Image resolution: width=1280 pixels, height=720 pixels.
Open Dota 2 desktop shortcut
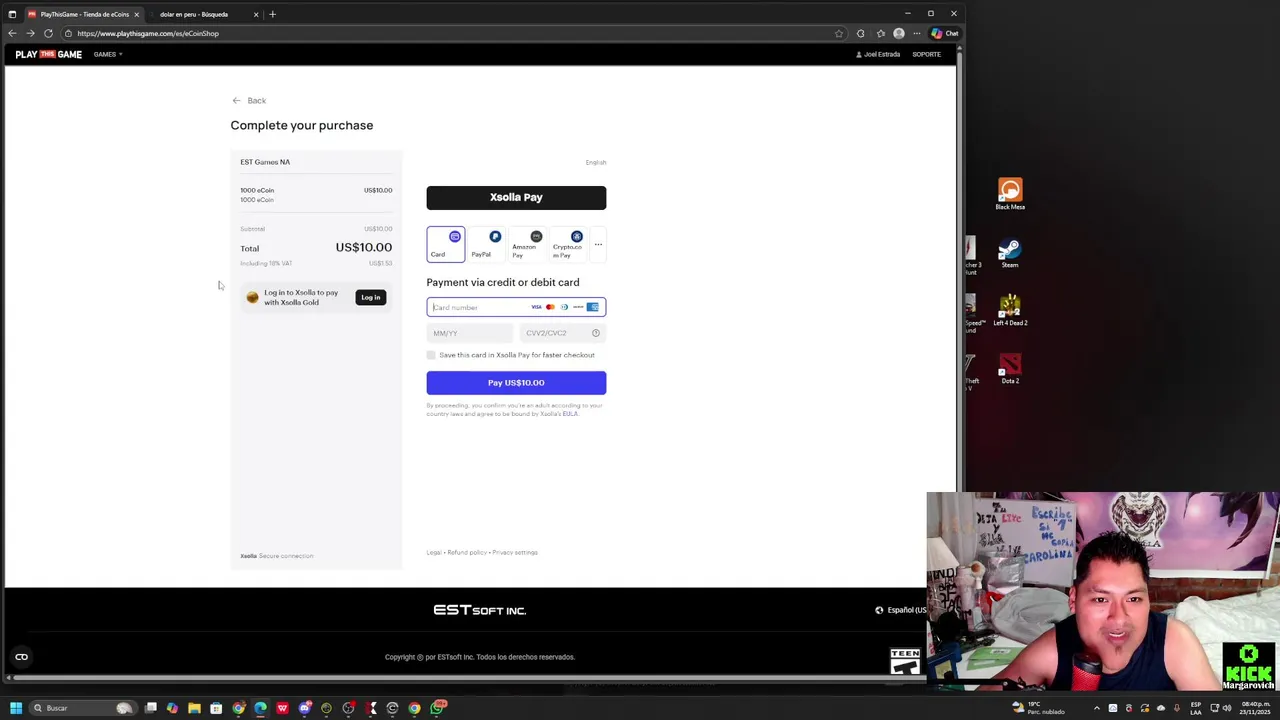1010,368
